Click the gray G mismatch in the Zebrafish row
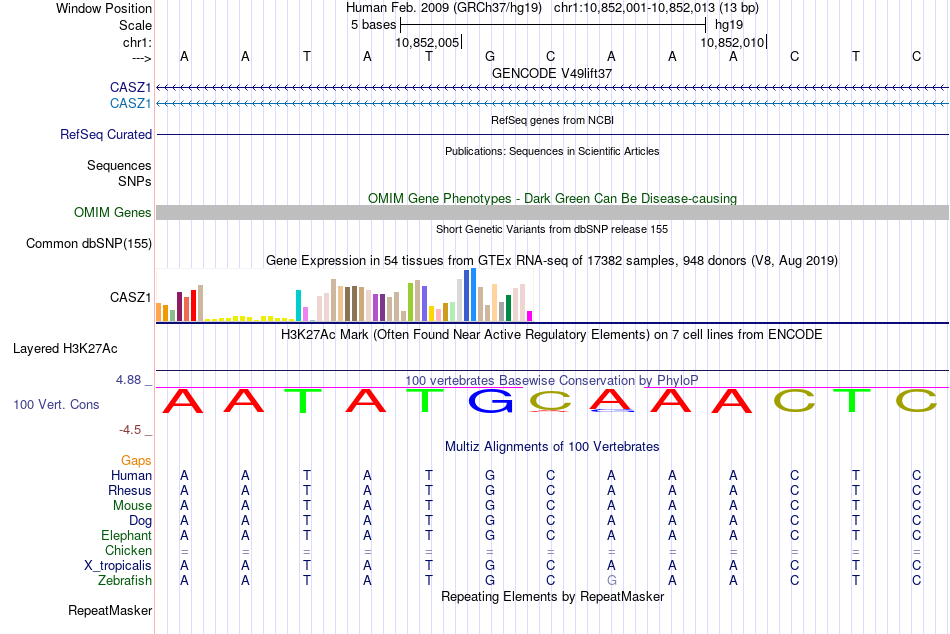Screen dimensions: 950x634 pos(612,581)
